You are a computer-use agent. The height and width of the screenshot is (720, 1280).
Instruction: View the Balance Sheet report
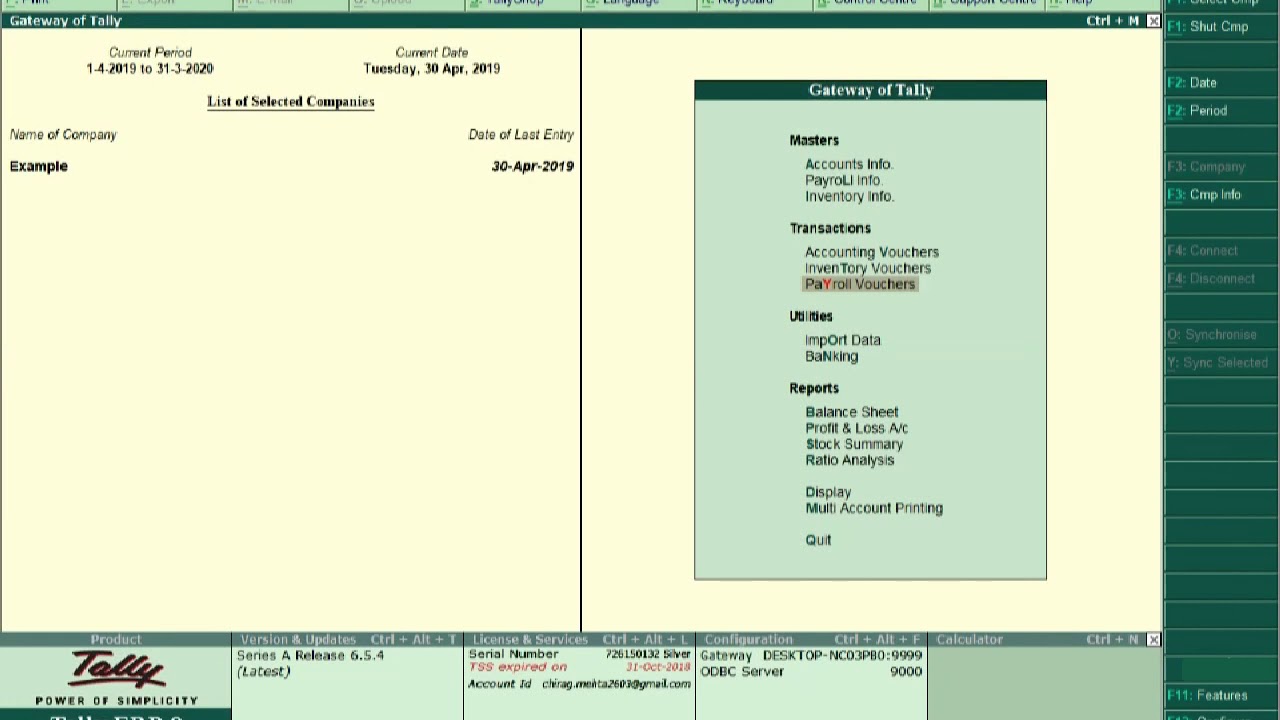(852, 412)
